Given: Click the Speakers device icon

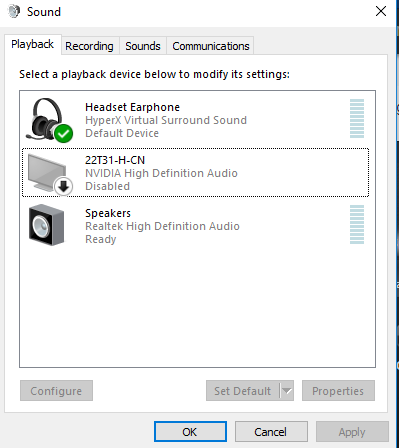Looking at the screenshot, I should [x=46, y=225].
